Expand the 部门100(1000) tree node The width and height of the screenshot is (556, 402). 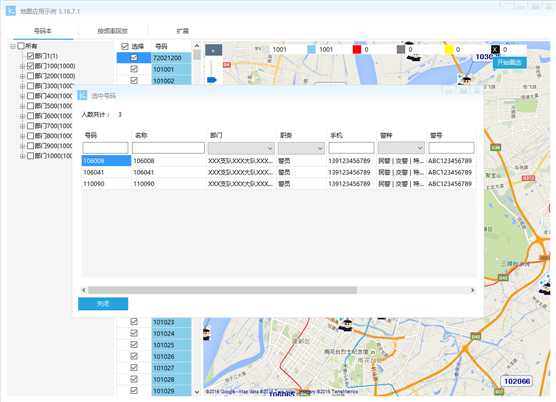[22, 66]
